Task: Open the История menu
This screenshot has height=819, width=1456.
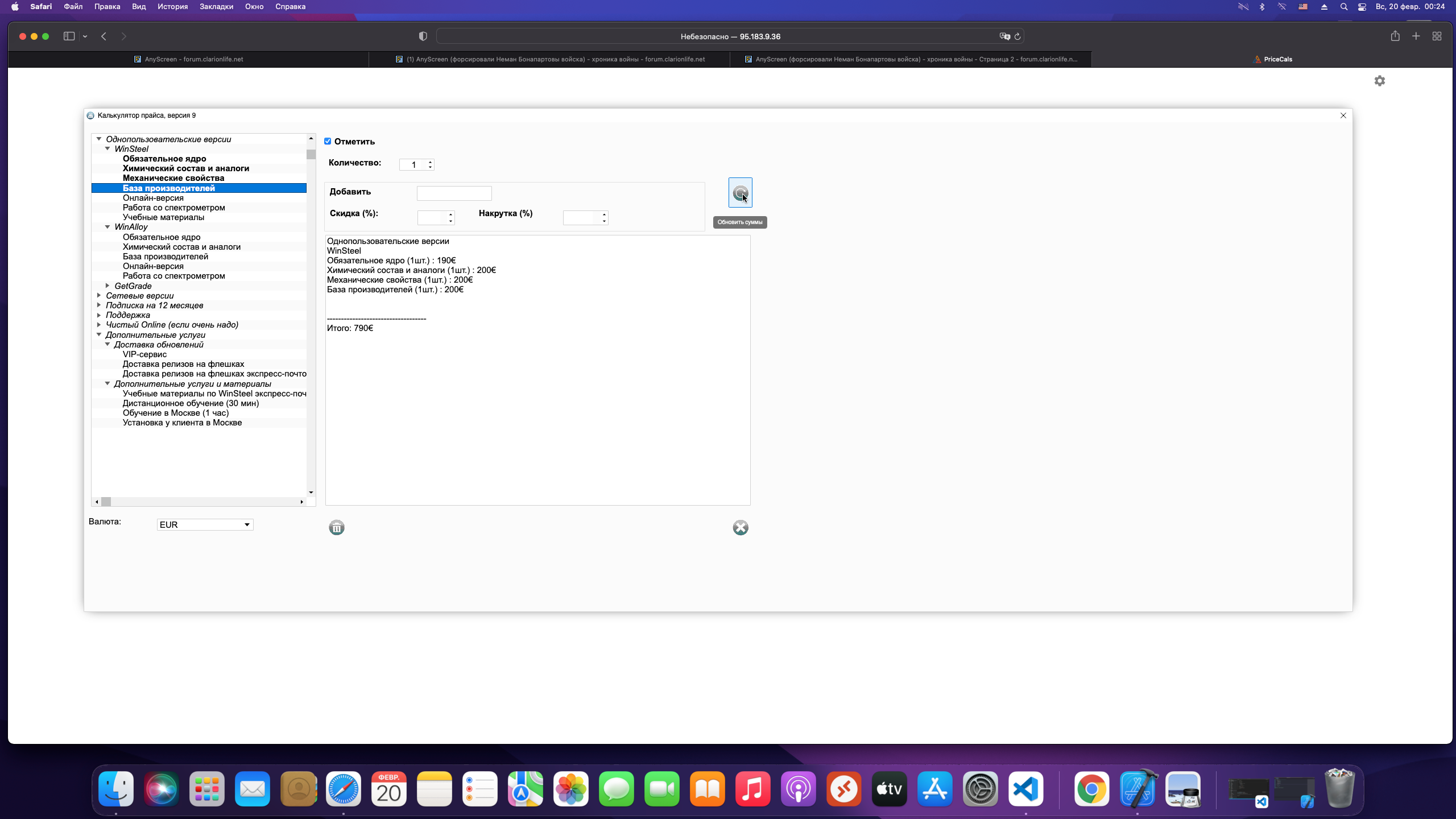Action: 172,6
